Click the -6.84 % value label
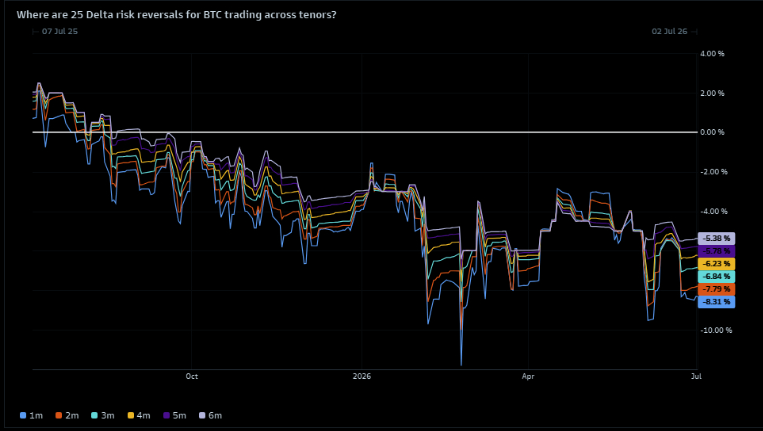The height and width of the screenshot is (431, 763). click(x=716, y=276)
